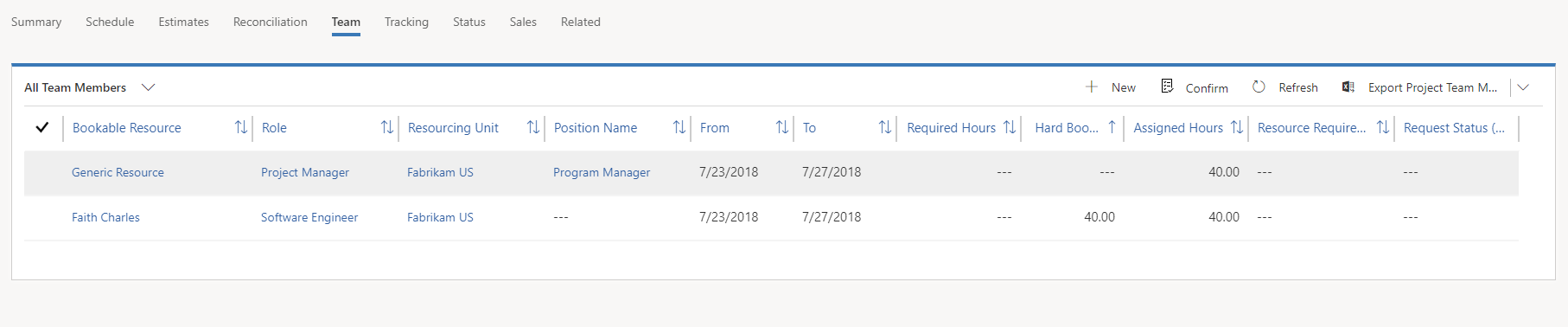Click the Bookable Resource column header

pyautogui.click(x=127, y=127)
